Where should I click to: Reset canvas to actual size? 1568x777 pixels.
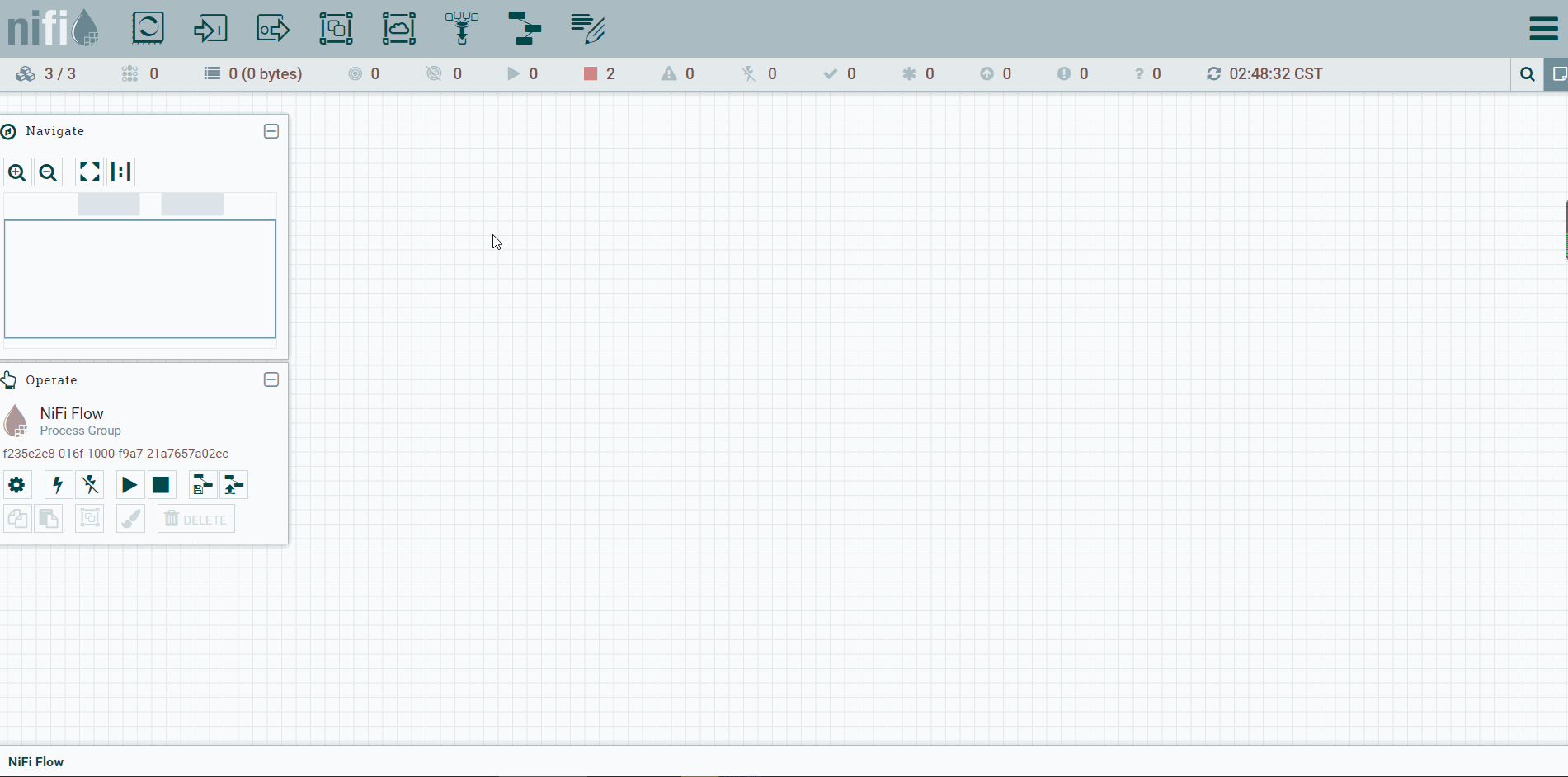coord(121,172)
